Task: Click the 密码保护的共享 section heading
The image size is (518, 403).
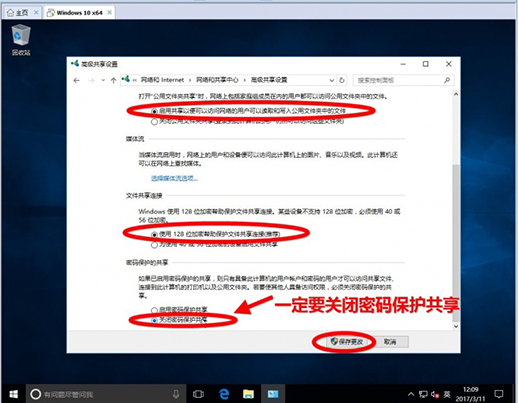Action: [147, 263]
